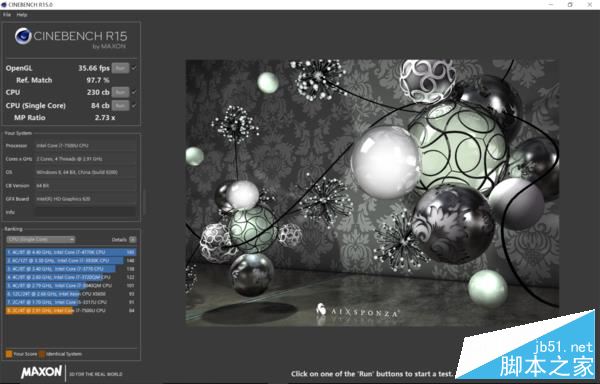The height and width of the screenshot is (384, 600).
Task: Select the Cores x GHz value field
Action: (x=85, y=159)
